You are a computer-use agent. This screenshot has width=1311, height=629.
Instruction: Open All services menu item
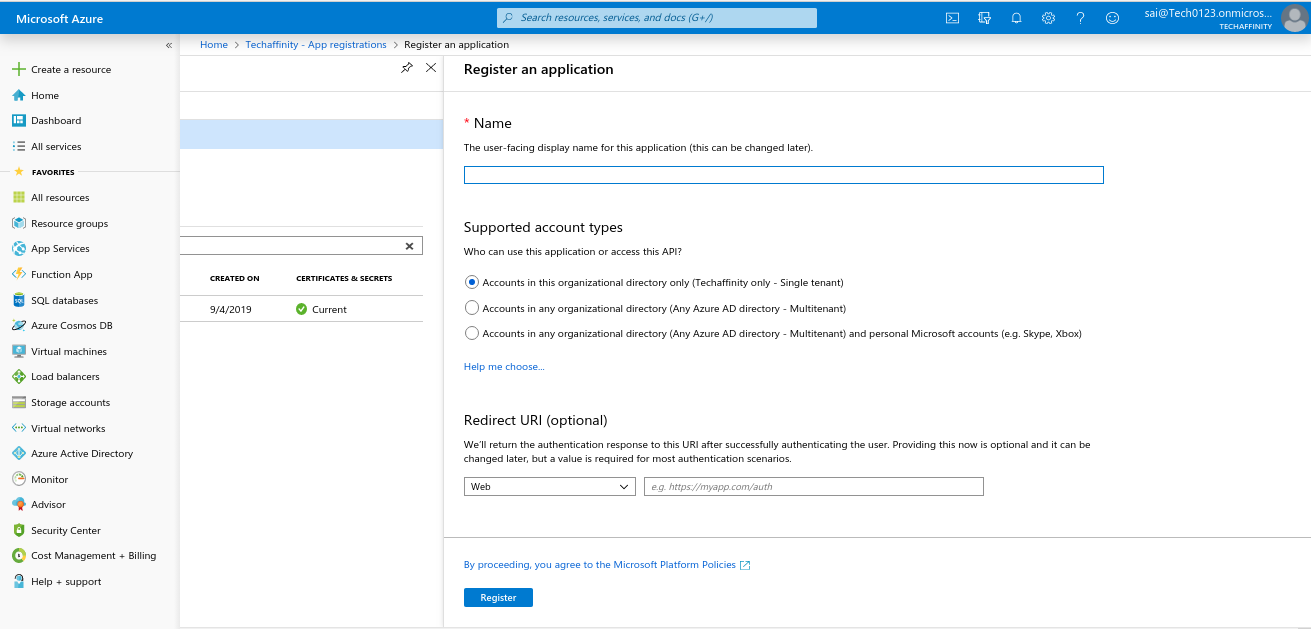56,146
